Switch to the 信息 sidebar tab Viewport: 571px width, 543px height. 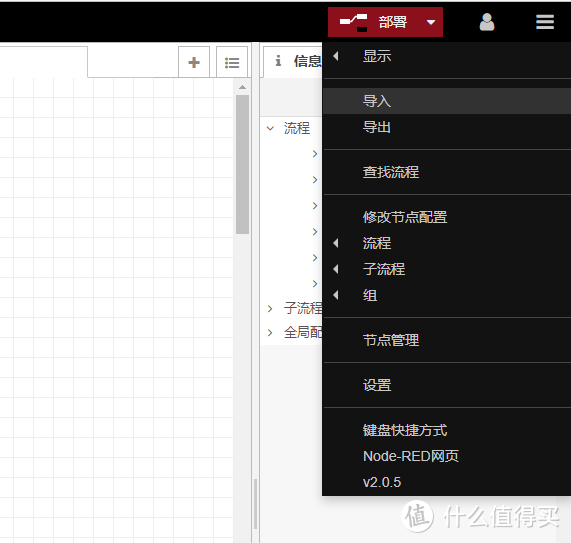coord(293,61)
